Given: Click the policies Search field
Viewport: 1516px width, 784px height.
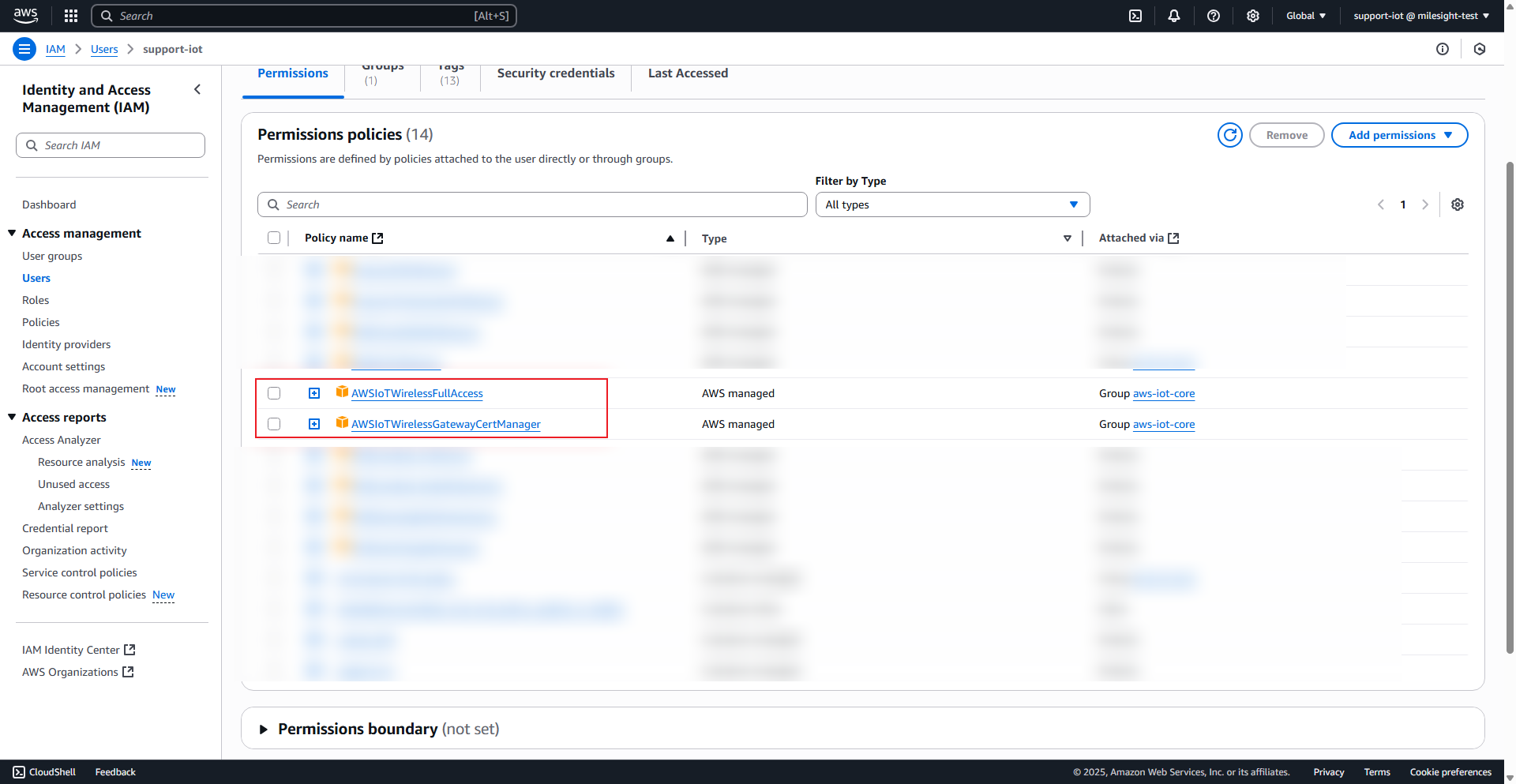Looking at the screenshot, I should tap(532, 204).
